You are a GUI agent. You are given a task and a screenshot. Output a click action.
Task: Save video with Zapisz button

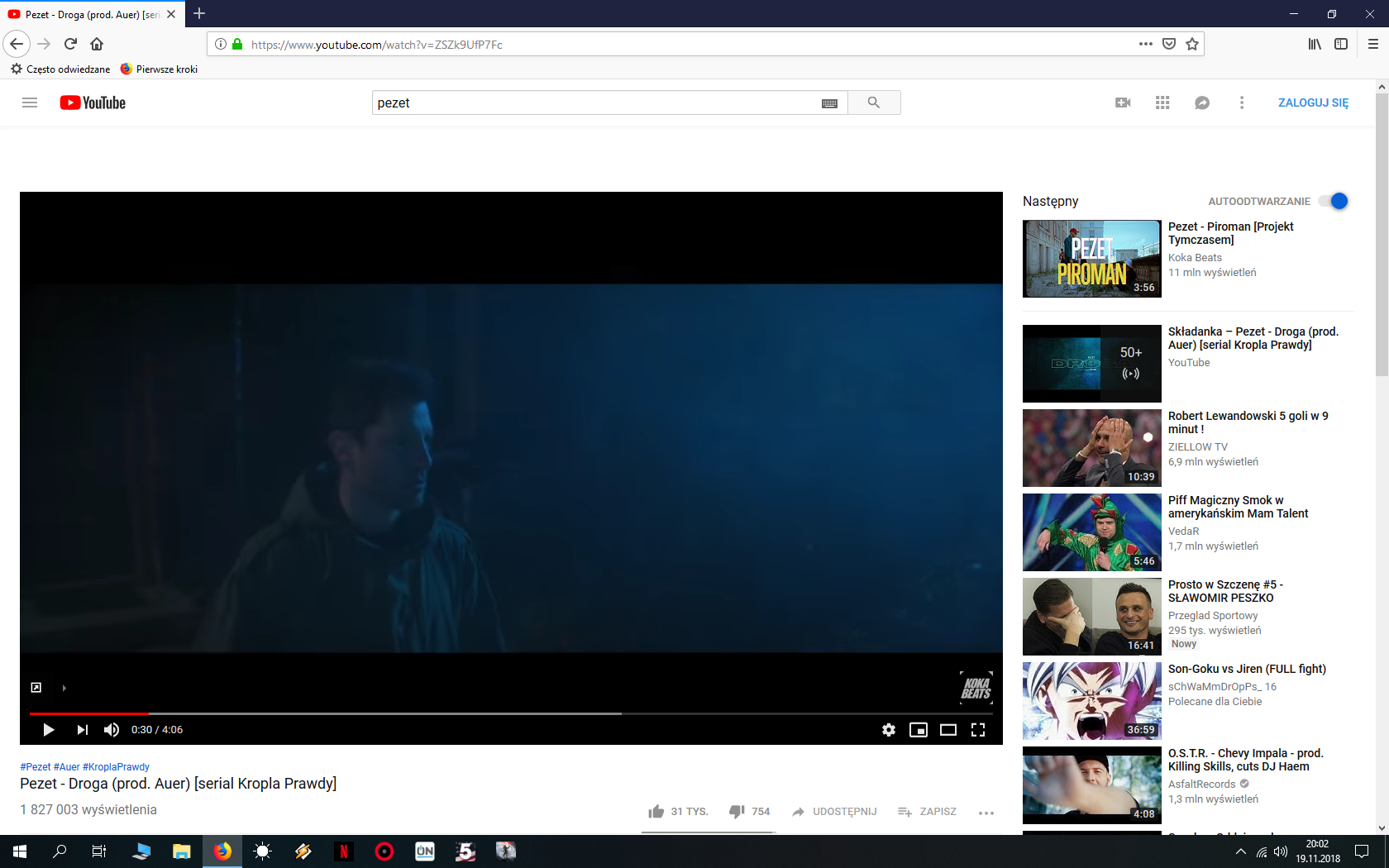click(x=927, y=812)
